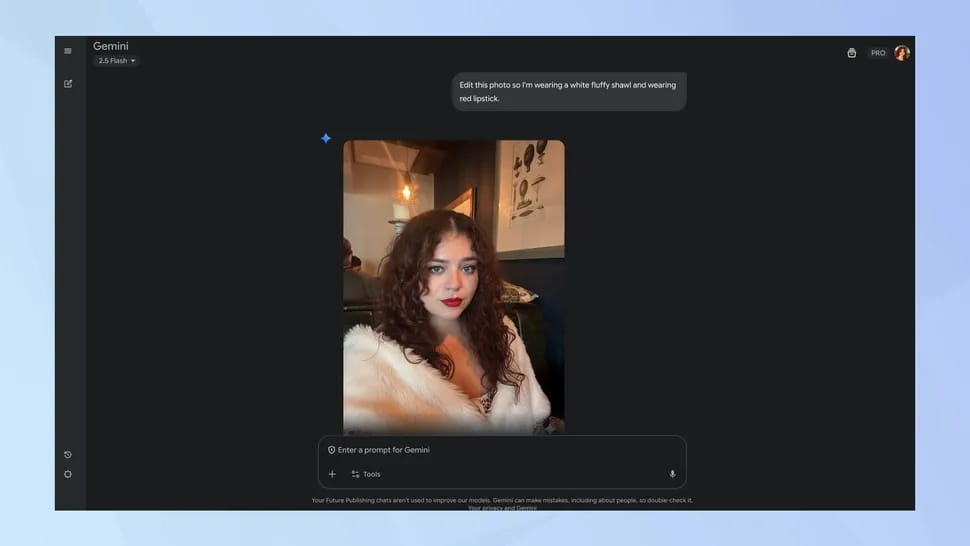Toggle the sidebar hamburger menu
This screenshot has width=970, height=546.
[x=68, y=51]
